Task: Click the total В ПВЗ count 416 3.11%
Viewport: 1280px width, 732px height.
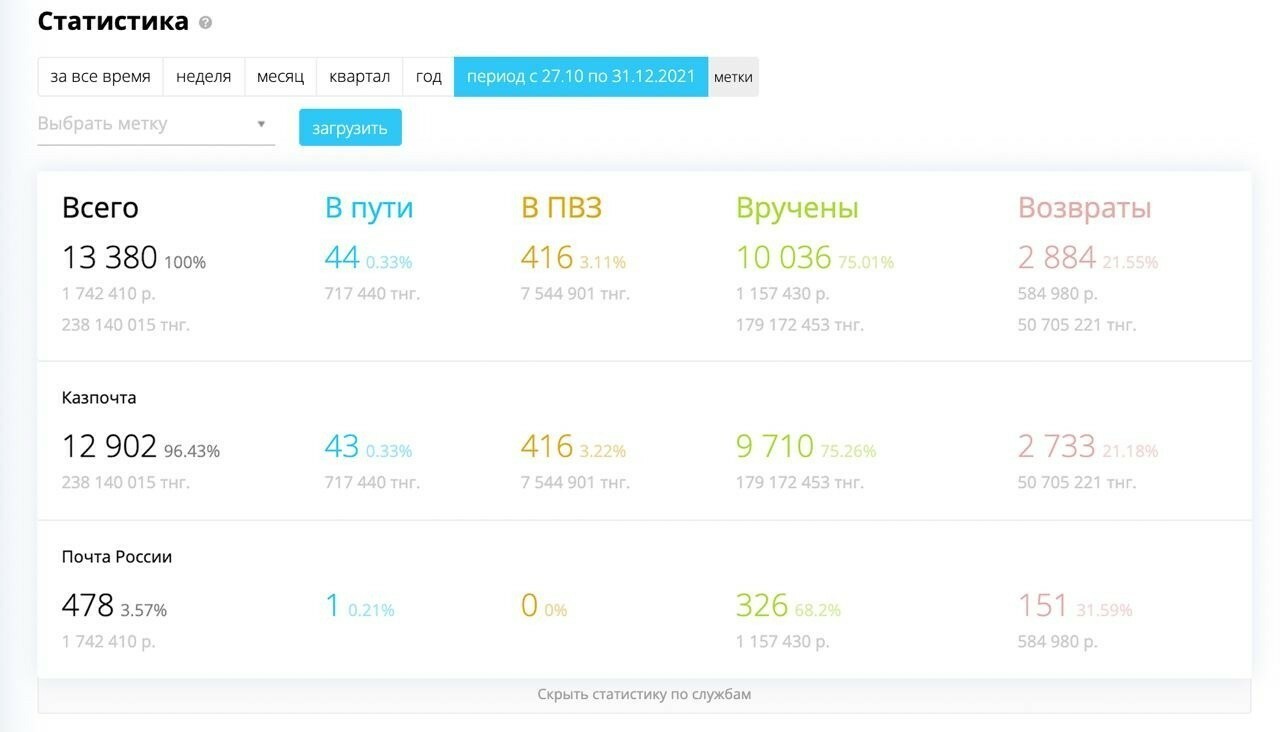Action: (573, 258)
